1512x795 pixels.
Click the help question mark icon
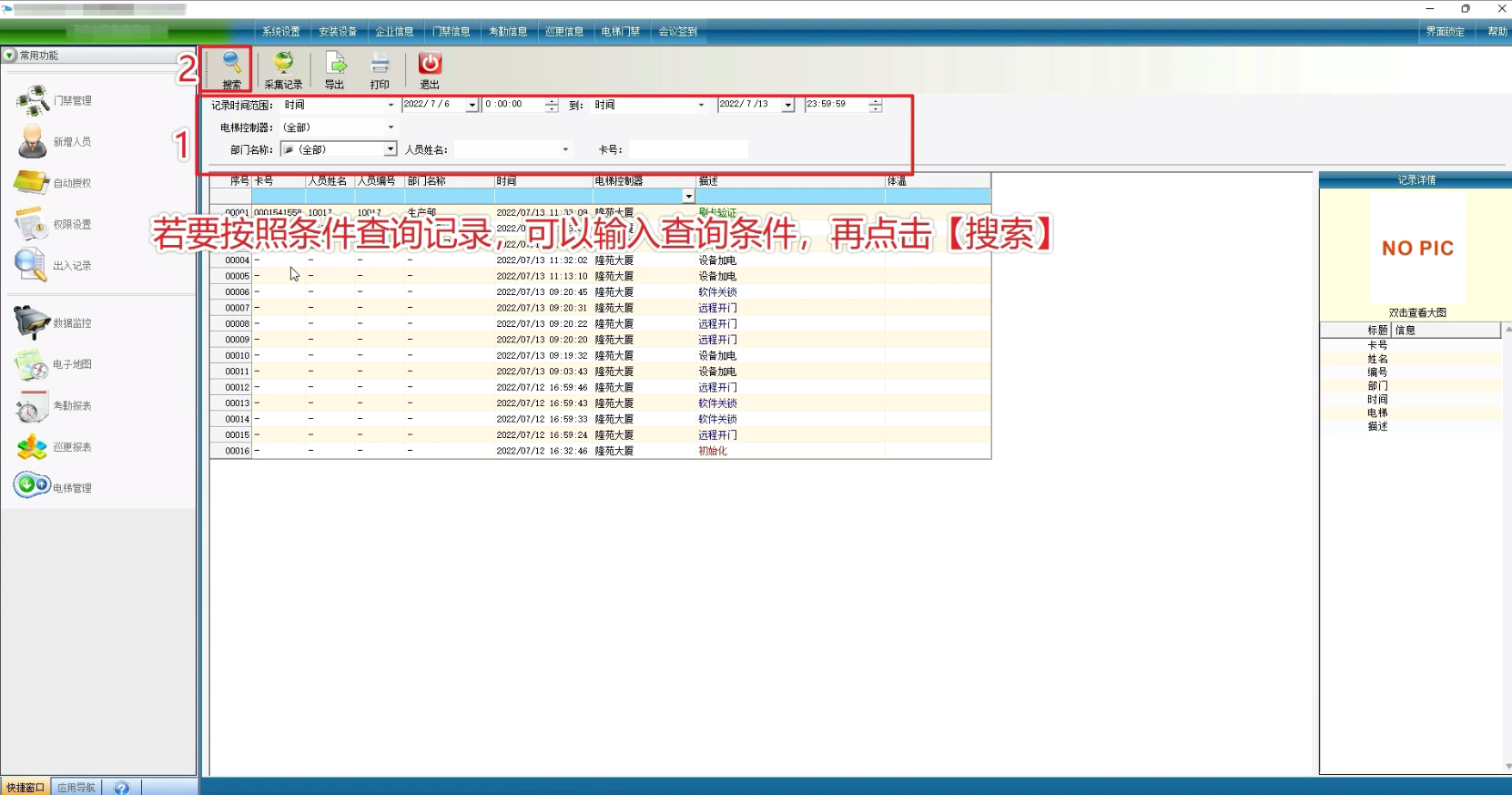(122, 788)
